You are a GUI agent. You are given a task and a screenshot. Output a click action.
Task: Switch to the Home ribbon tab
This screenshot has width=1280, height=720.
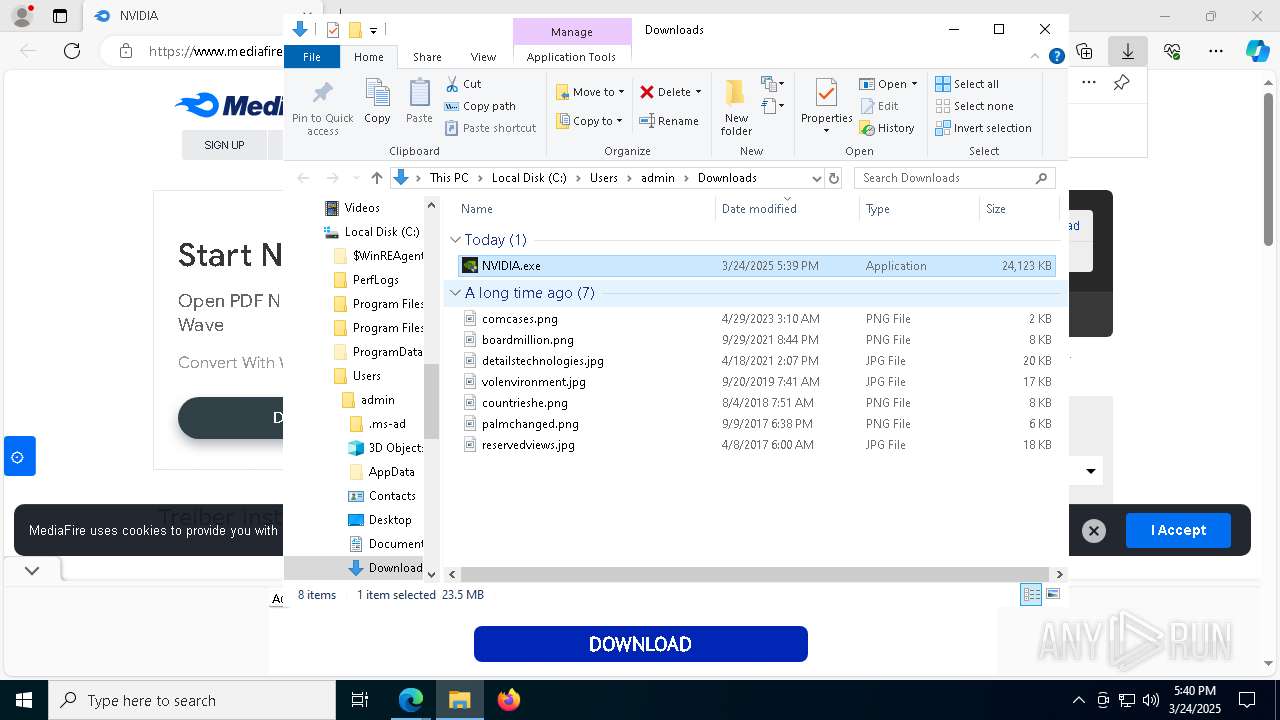(368, 57)
